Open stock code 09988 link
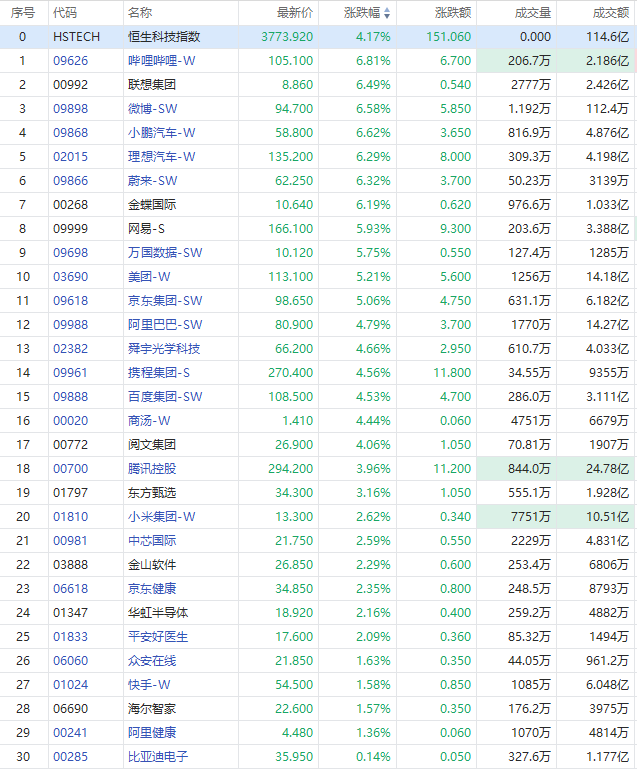637x773 pixels. [71, 324]
